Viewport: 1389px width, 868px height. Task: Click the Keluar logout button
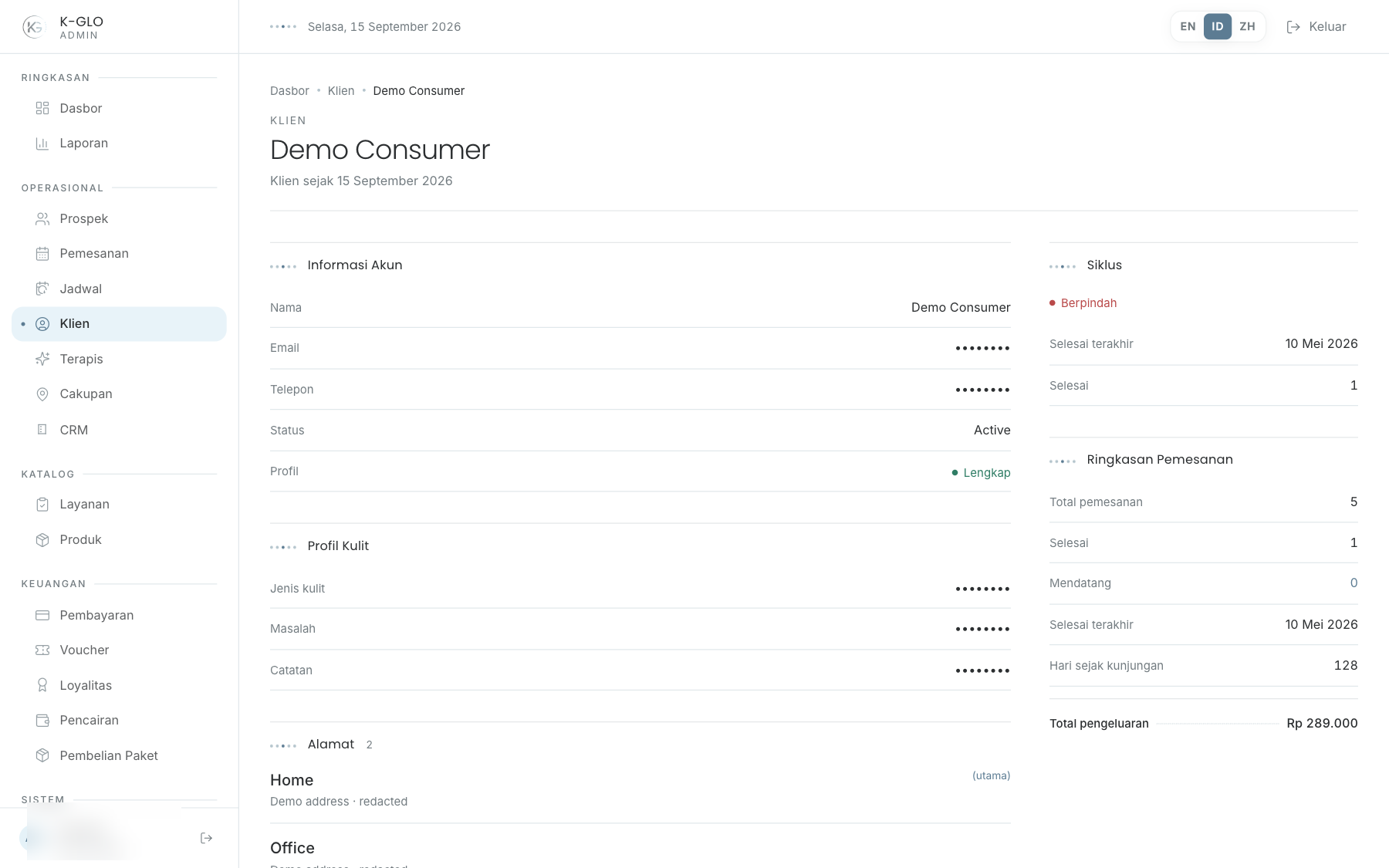tap(1316, 26)
